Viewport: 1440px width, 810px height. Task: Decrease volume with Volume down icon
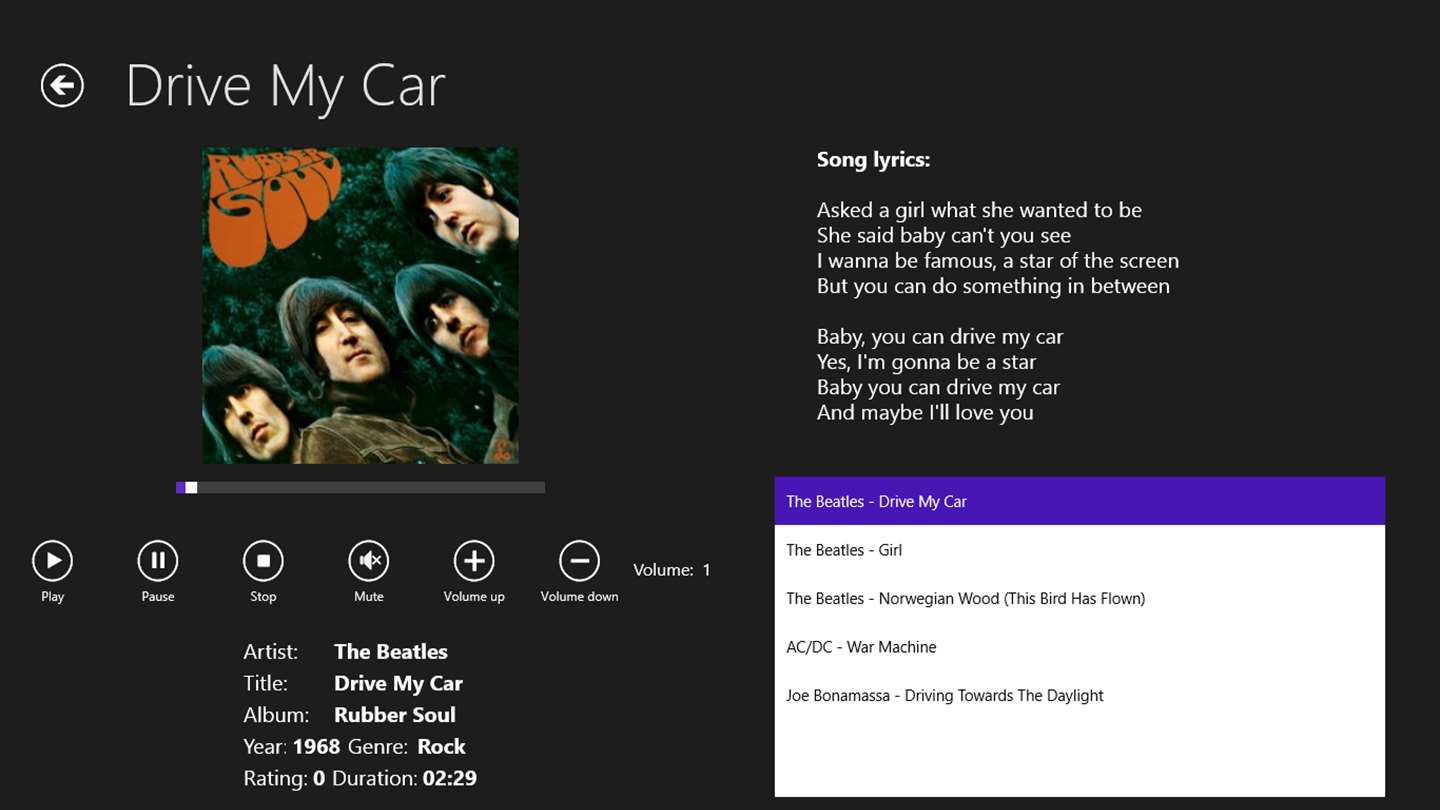(x=579, y=561)
